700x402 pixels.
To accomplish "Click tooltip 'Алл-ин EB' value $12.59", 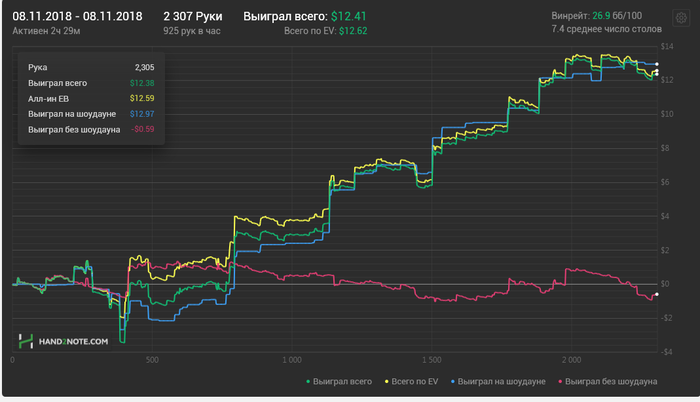I will point(142,98).
